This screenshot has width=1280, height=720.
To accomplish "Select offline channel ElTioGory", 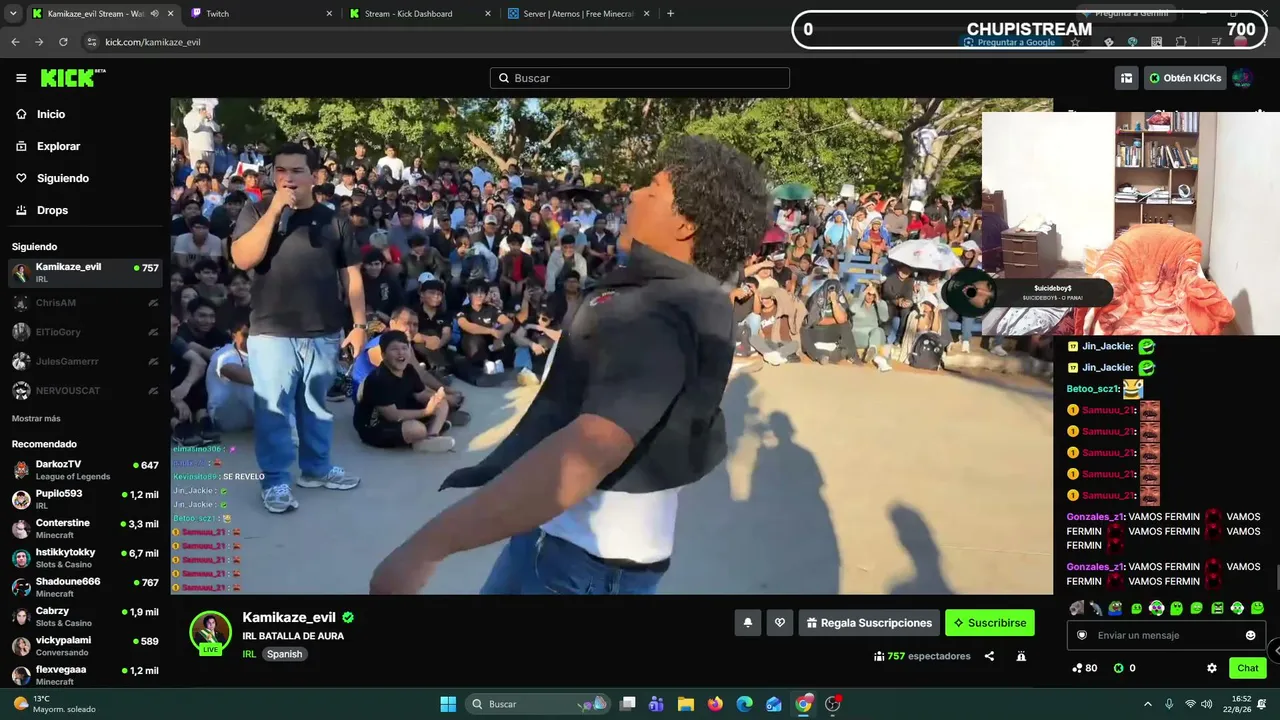I will tap(85, 332).
